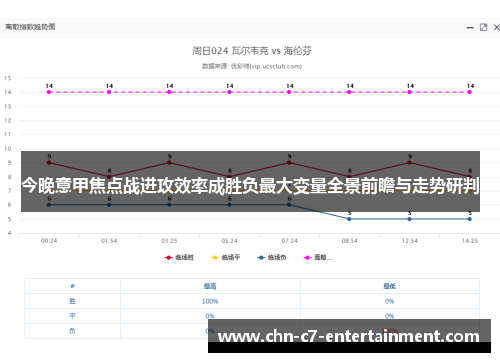The height and width of the screenshot is (362, 500).
Task: Toggle the 临场负 legend series
Action: (272, 257)
